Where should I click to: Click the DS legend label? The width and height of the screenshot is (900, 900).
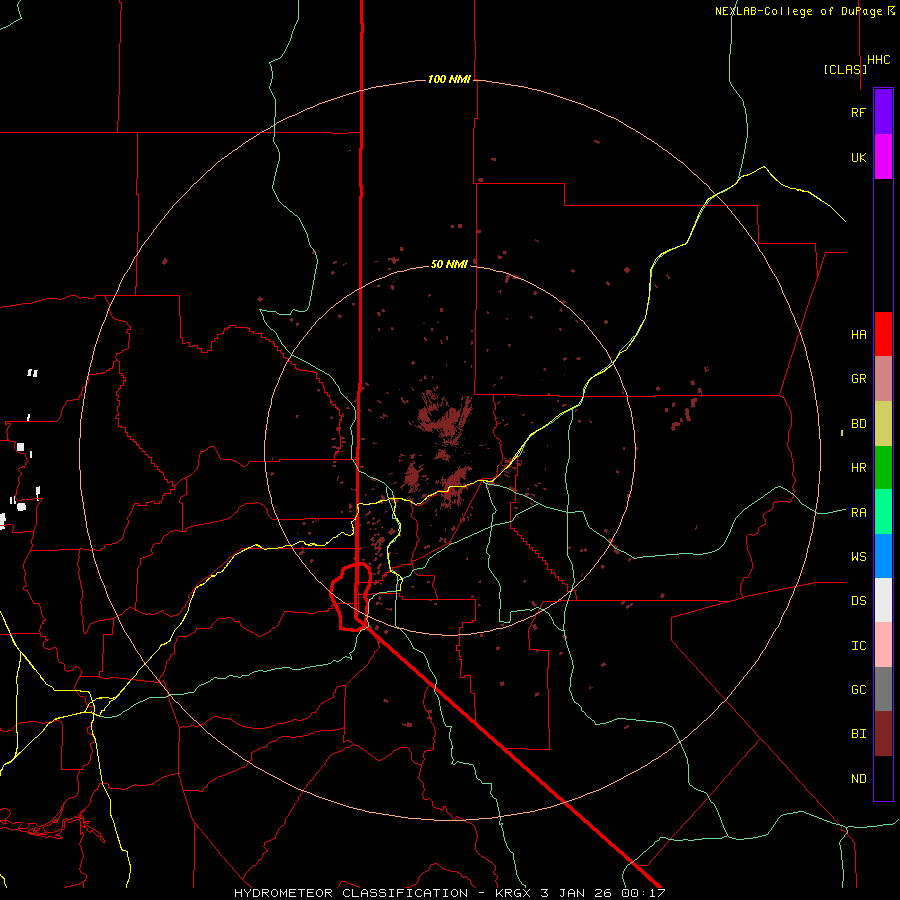point(859,601)
